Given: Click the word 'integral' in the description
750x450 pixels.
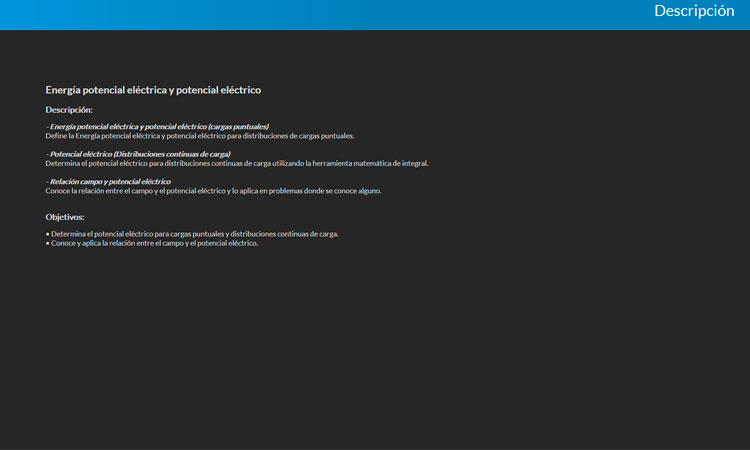Looking at the screenshot, I should [414, 163].
